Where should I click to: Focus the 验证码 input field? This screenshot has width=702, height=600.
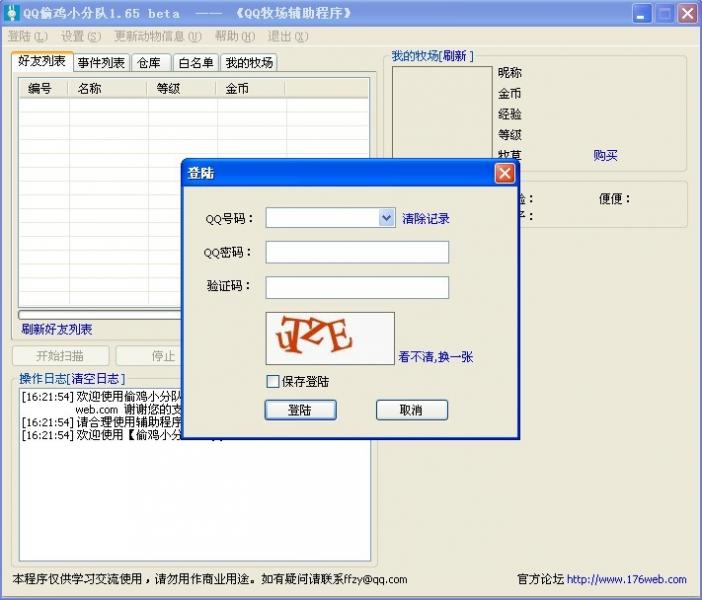click(357, 287)
